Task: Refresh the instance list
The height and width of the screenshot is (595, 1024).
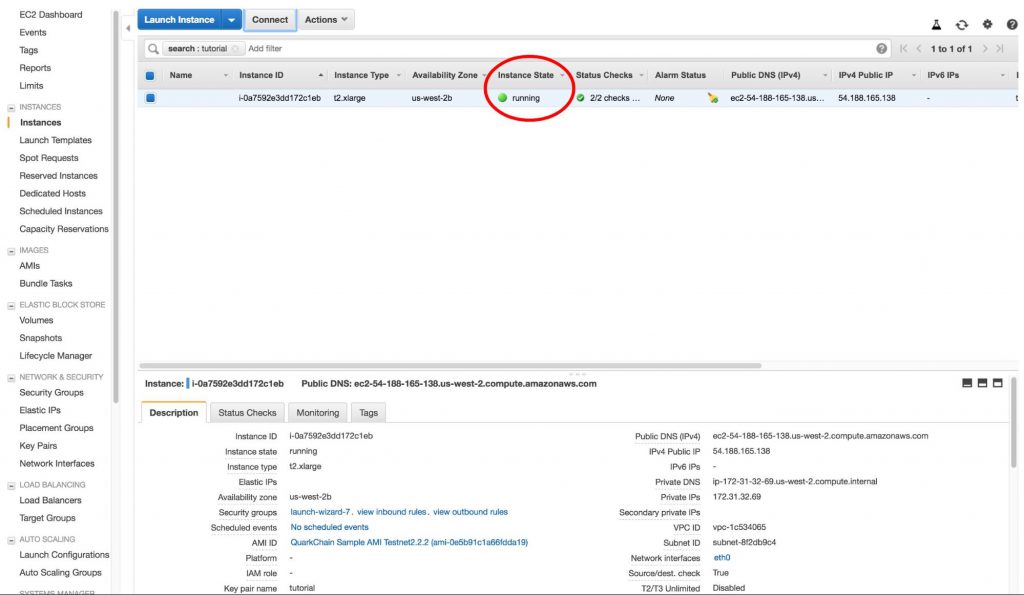Action: (961, 25)
